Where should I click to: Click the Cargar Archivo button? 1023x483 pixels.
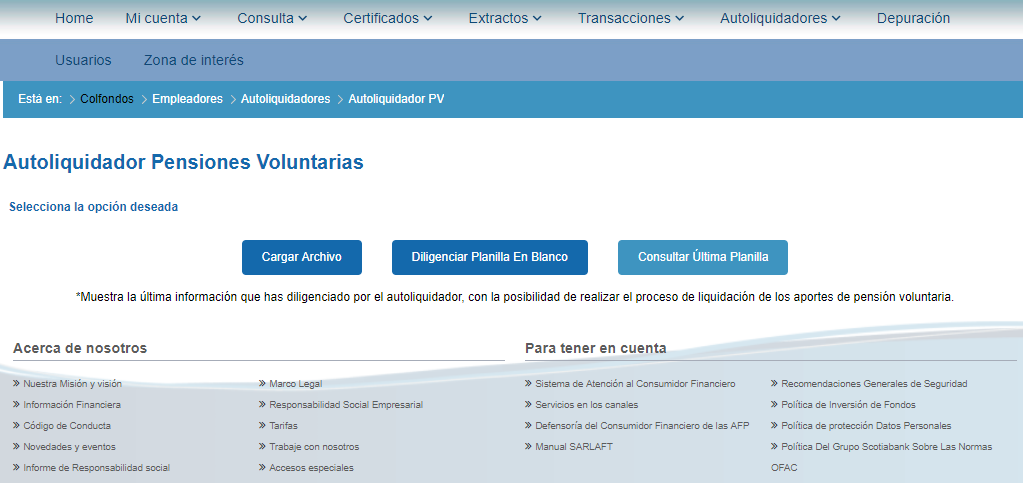click(301, 257)
